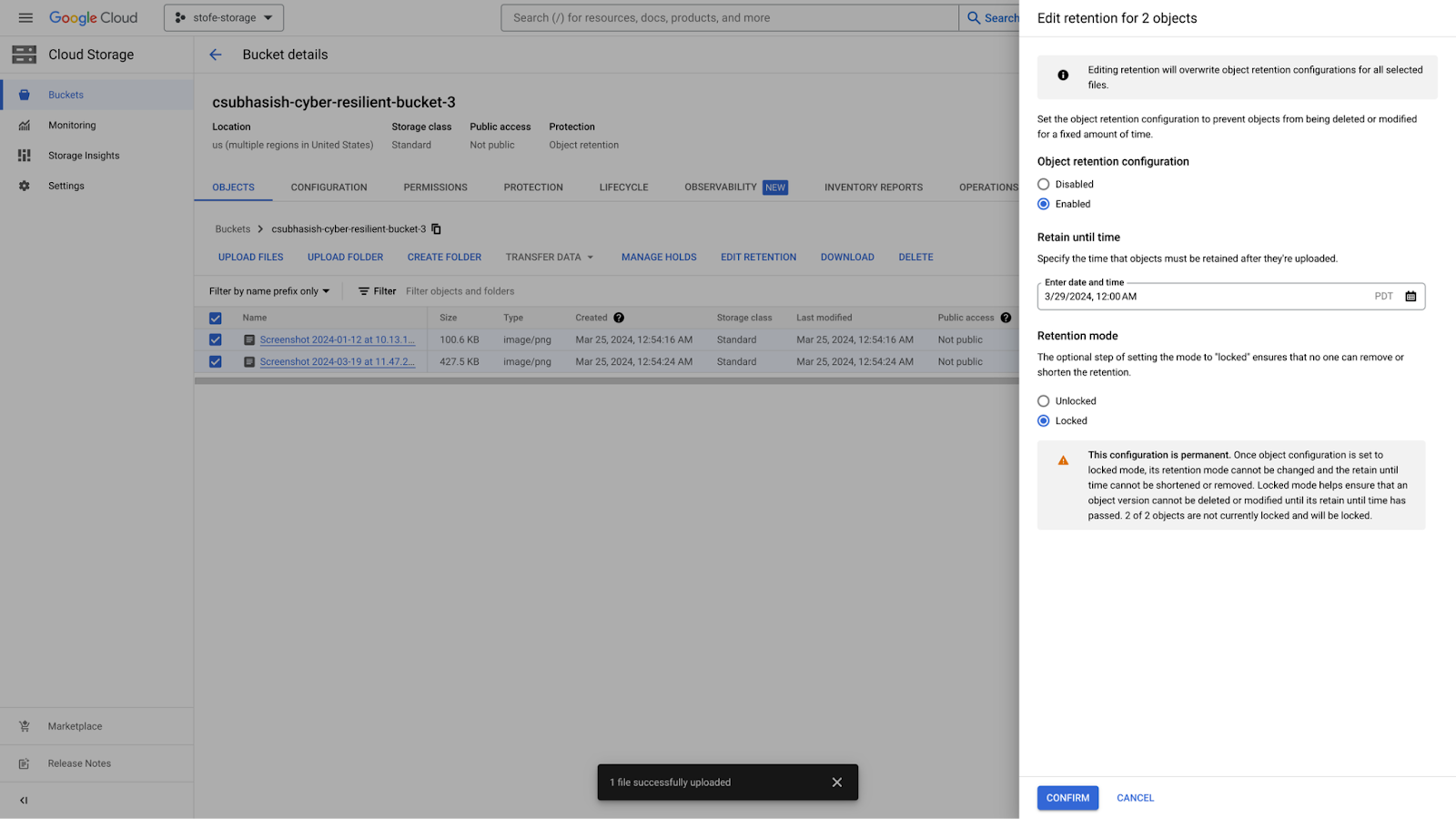Open the stofe-storage project picker
This screenshot has width=1456, height=819.
(x=224, y=17)
